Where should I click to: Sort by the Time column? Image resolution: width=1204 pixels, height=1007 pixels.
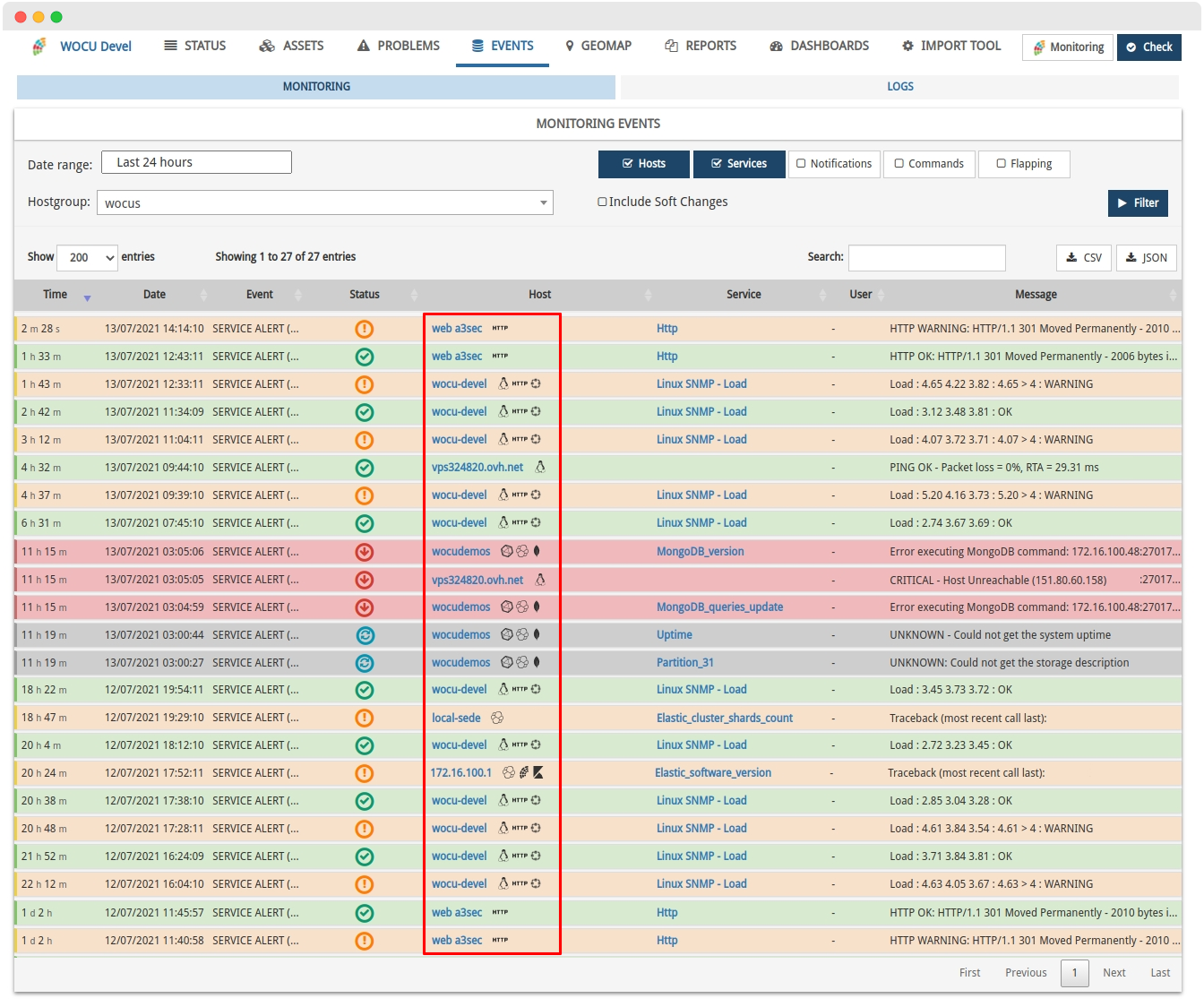click(56, 295)
